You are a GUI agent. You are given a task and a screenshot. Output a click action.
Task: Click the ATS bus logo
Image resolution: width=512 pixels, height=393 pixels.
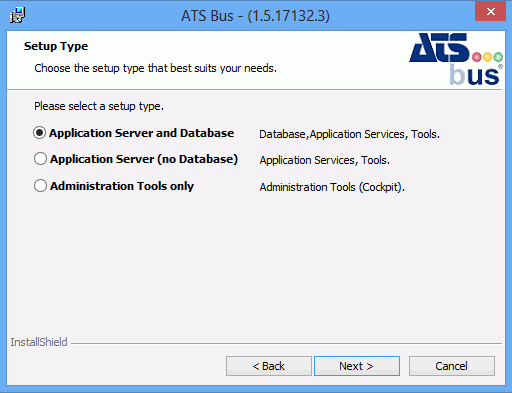pyautogui.click(x=456, y=59)
